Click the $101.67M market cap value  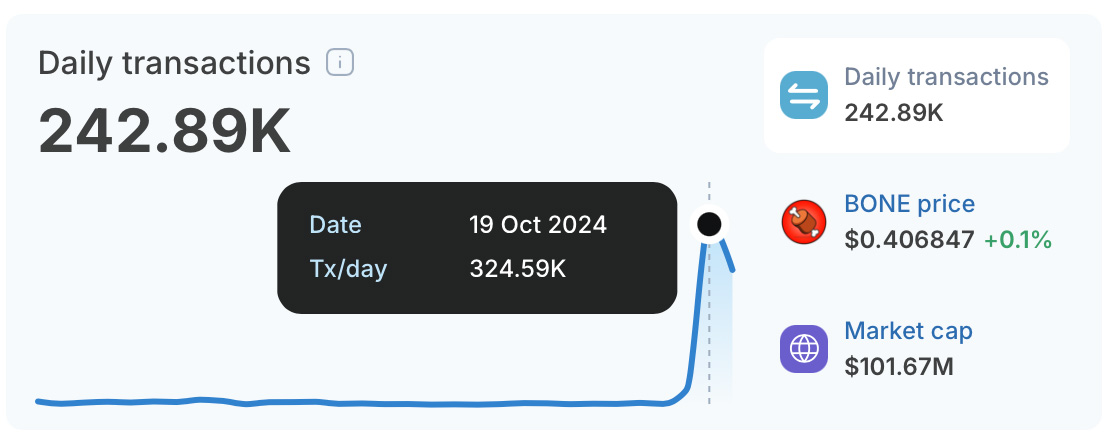[899, 367]
